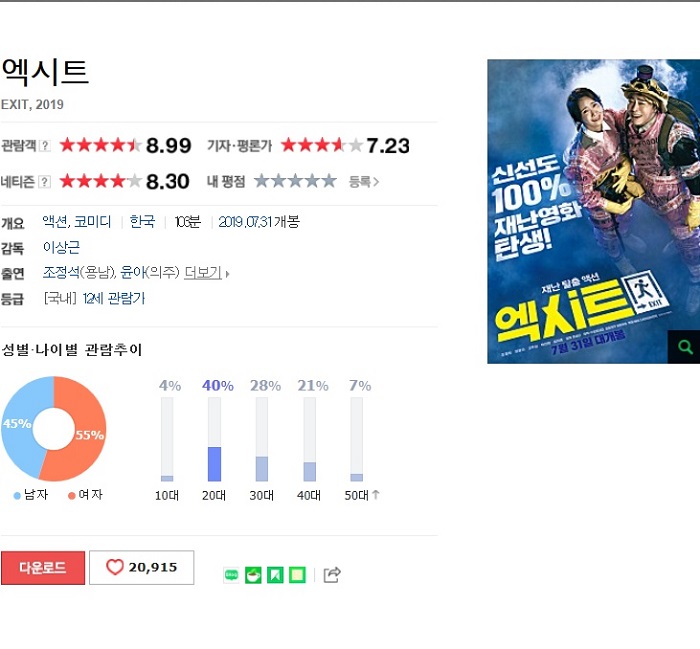
Task: Click the 다운로드 button
Action: tap(43, 568)
